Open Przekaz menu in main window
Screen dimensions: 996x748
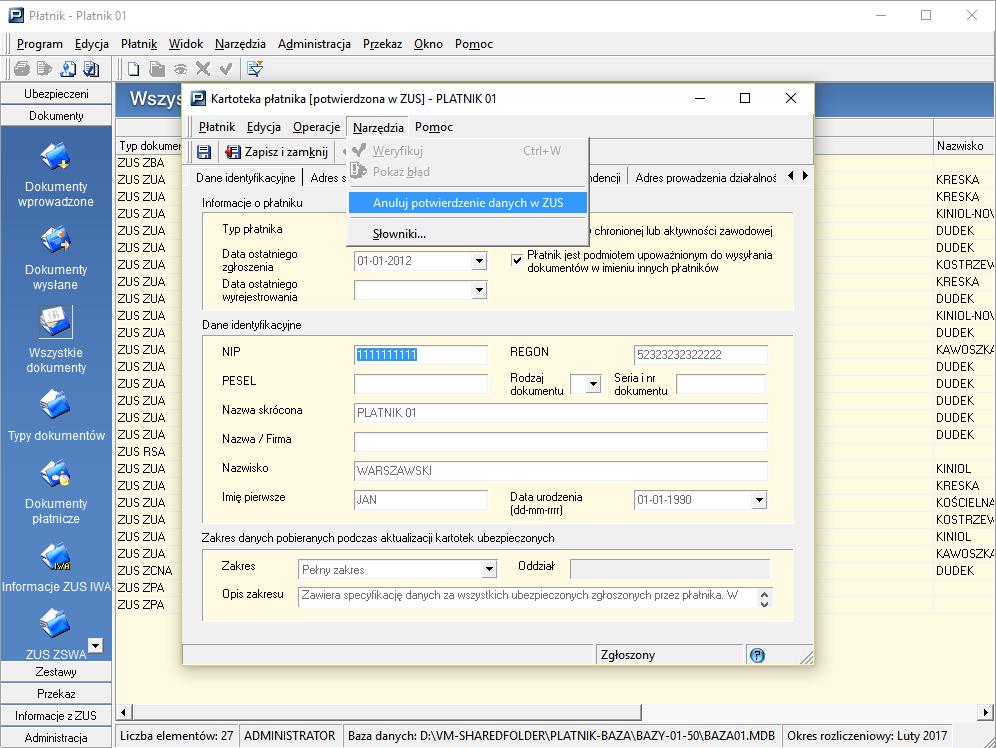click(382, 44)
